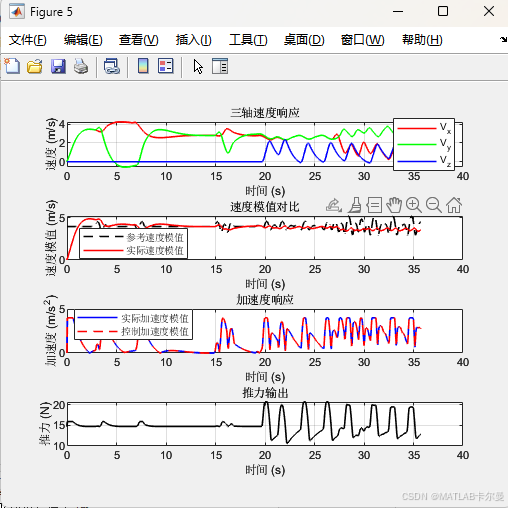
Task: Open the 插入(I) menu
Action: coord(194,40)
